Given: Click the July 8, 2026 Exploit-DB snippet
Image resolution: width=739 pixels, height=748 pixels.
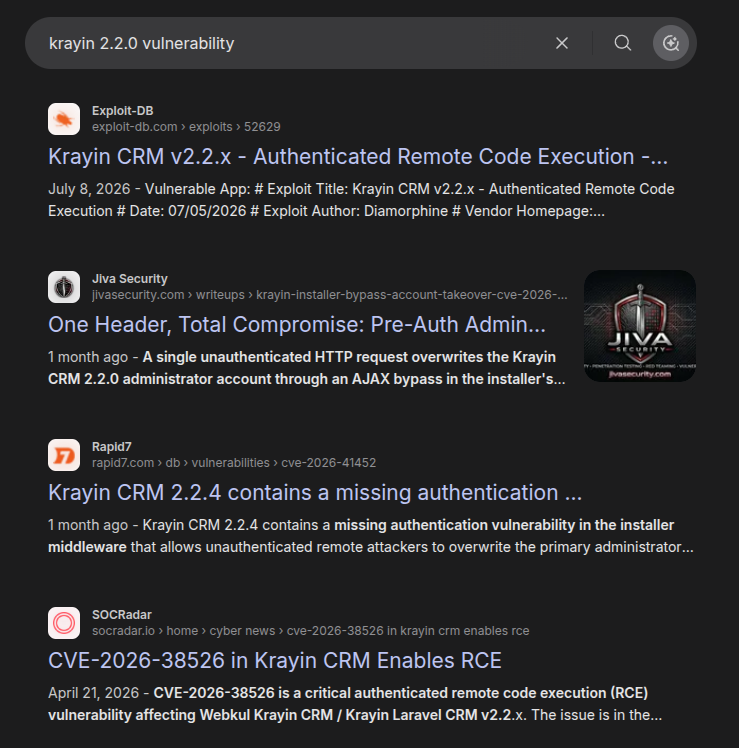Looking at the screenshot, I should point(361,200).
